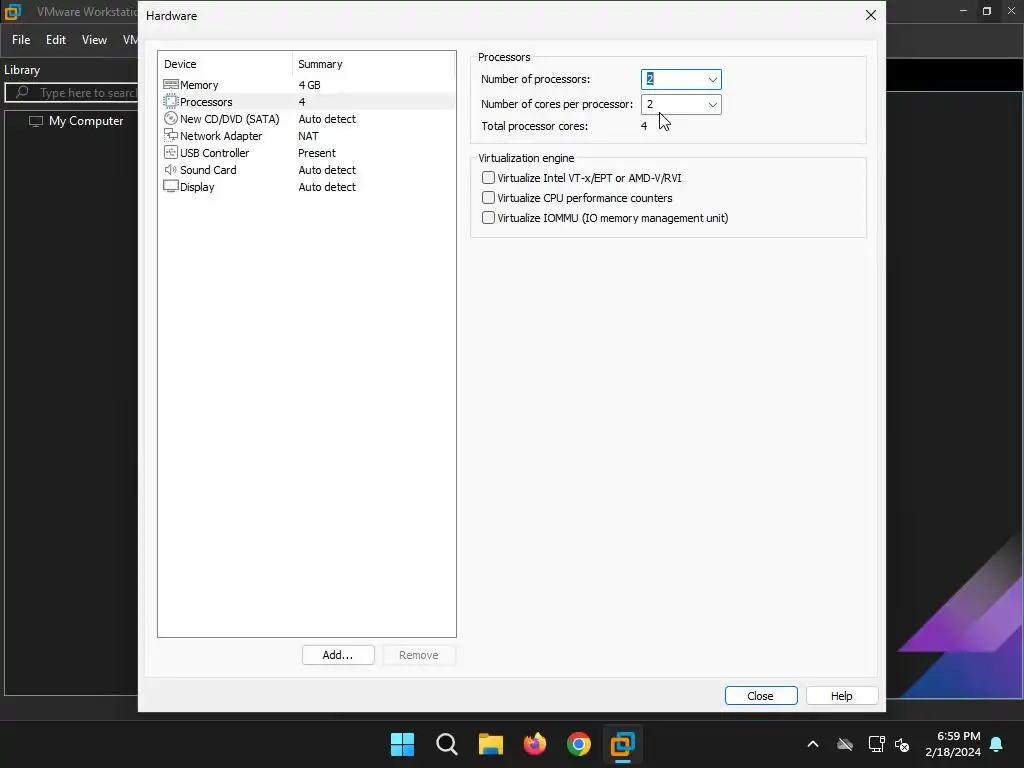Open the File menu
1024x768 pixels.
(x=21, y=40)
